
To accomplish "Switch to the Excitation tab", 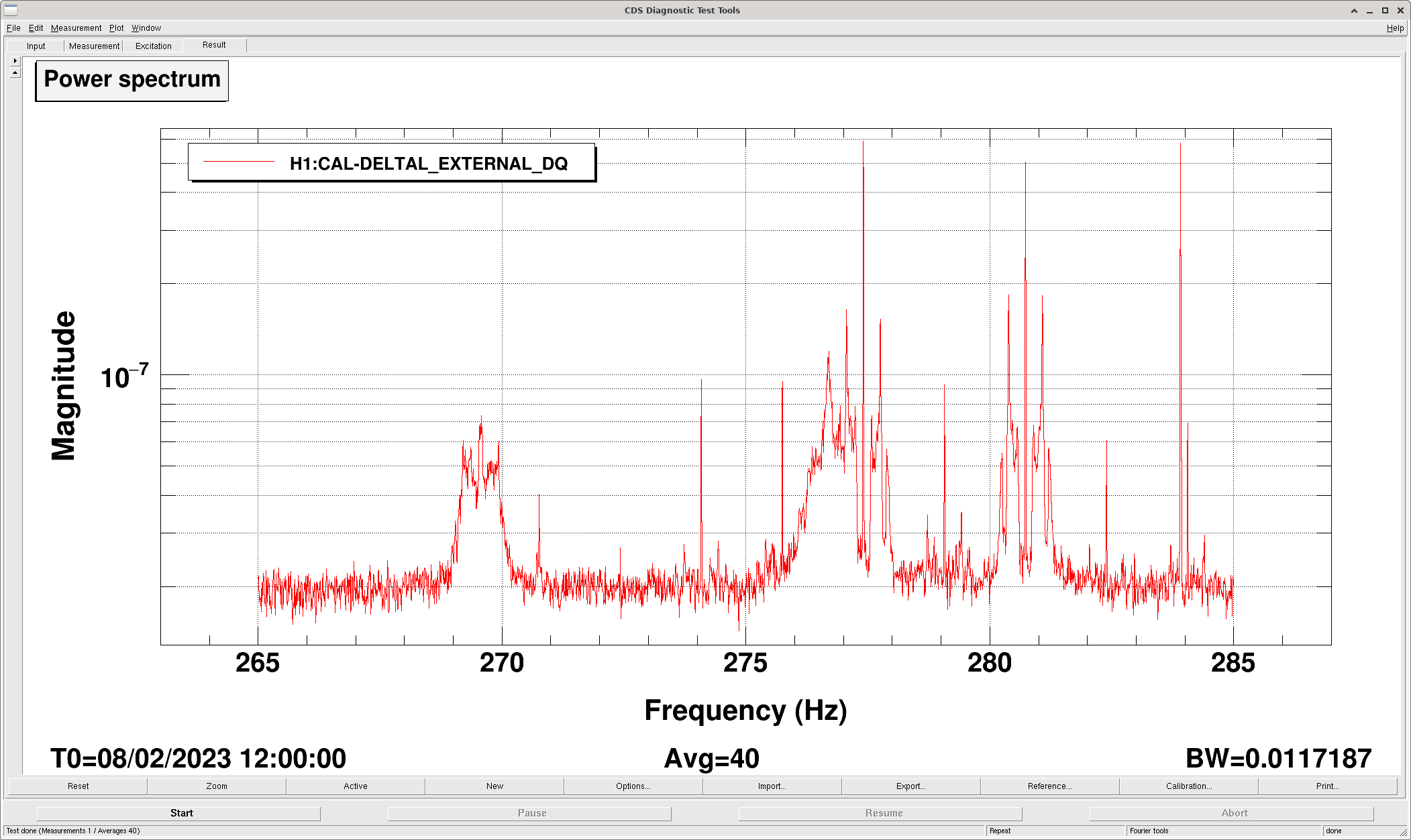I will 153,46.
